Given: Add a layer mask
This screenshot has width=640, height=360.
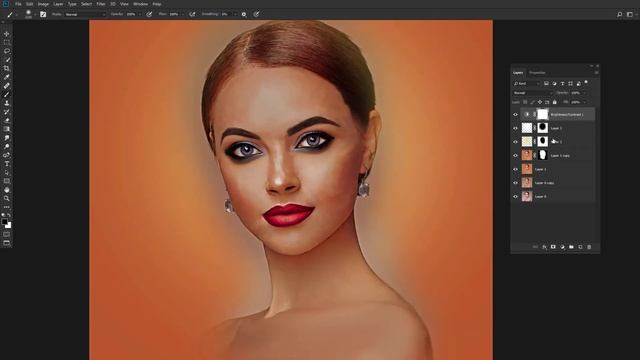Looking at the screenshot, I should click(553, 247).
